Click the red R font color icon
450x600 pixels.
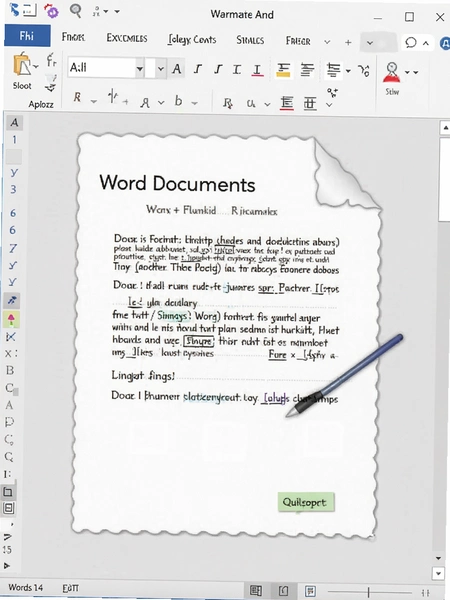(77, 97)
